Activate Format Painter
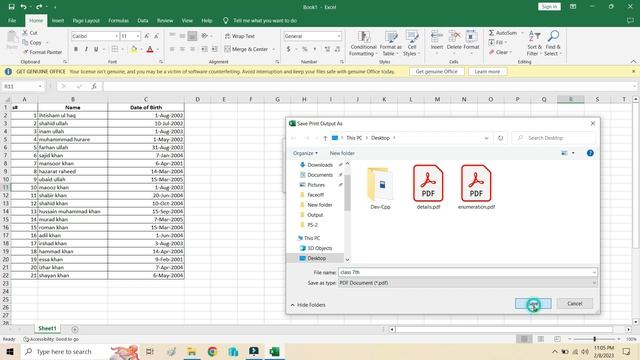Image resolution: width=640 pixels, height=360 pixels. click(42, 52)
